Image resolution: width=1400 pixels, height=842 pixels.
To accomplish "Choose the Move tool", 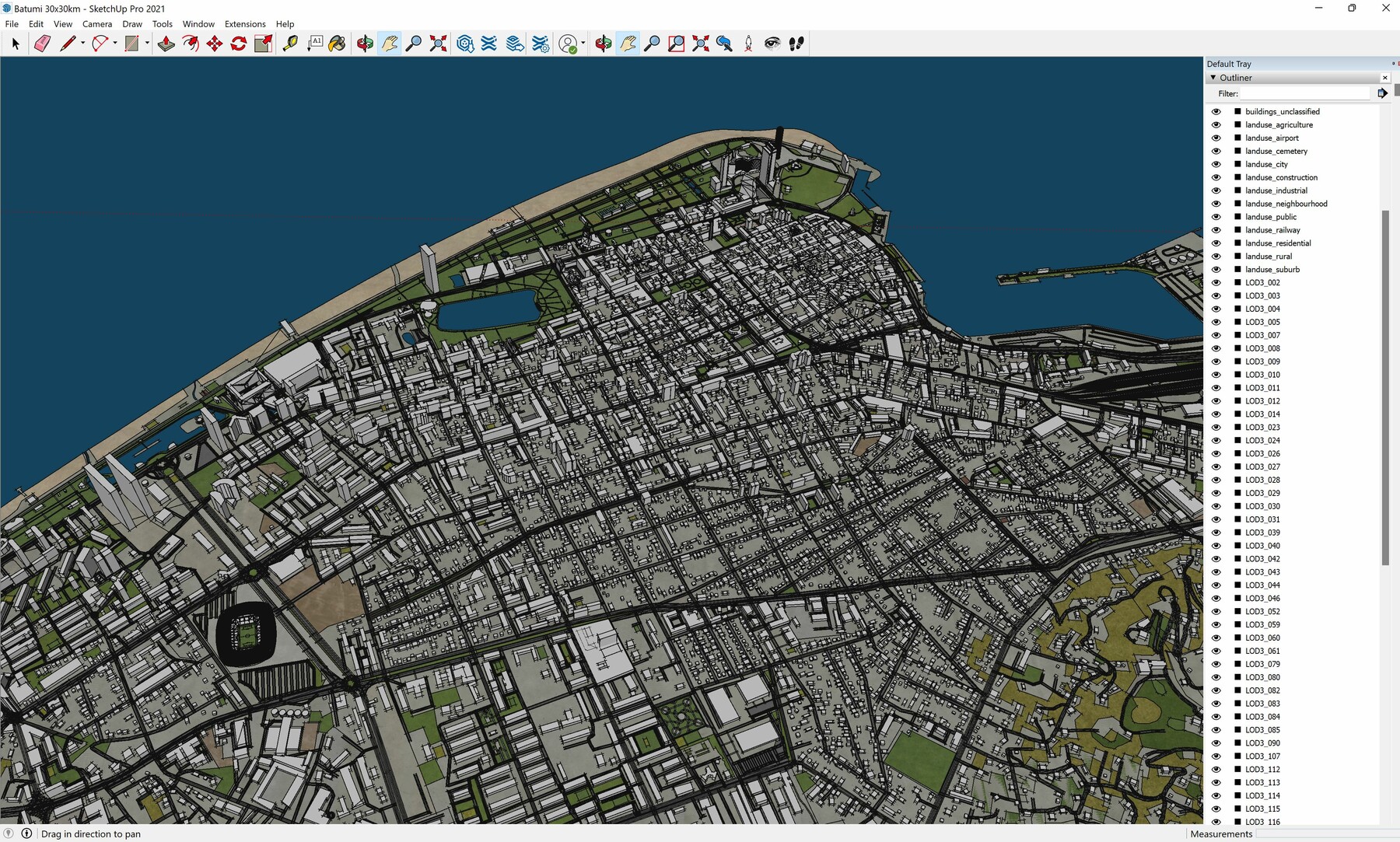I will 214,44.
